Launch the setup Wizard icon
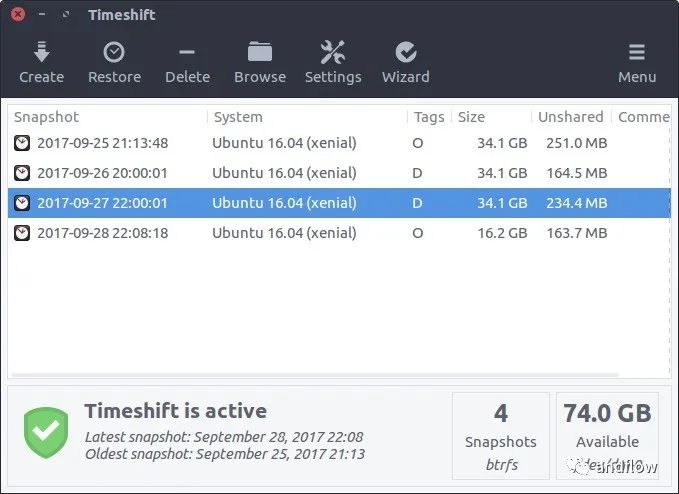679x494 pixels. coord(405,52)
